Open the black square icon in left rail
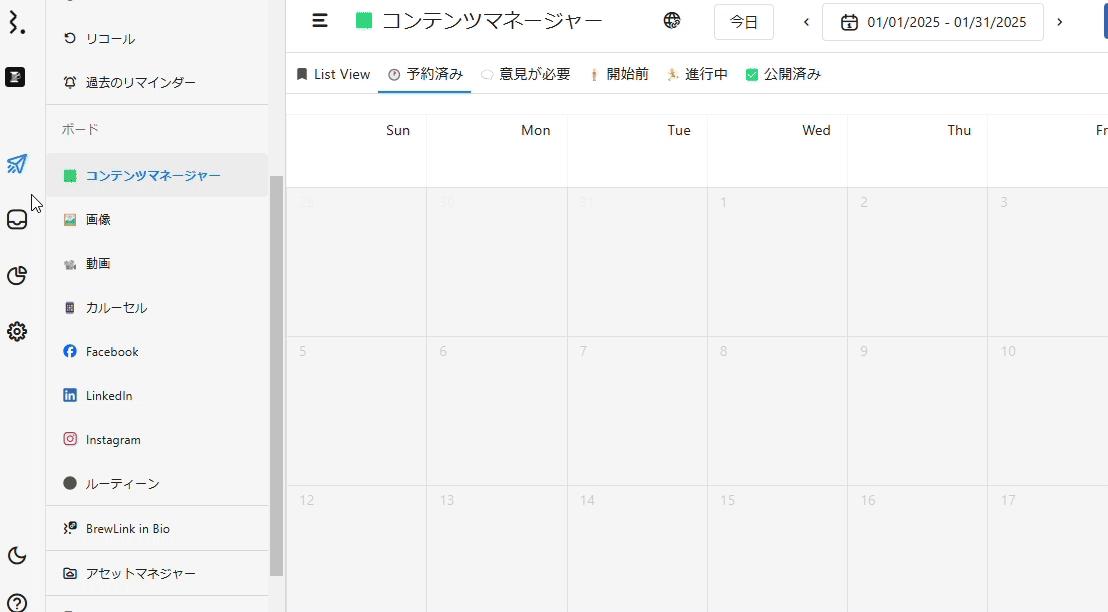Image resolution: width=1108 pixels, height=612 pixels. (x=15, y=77)
